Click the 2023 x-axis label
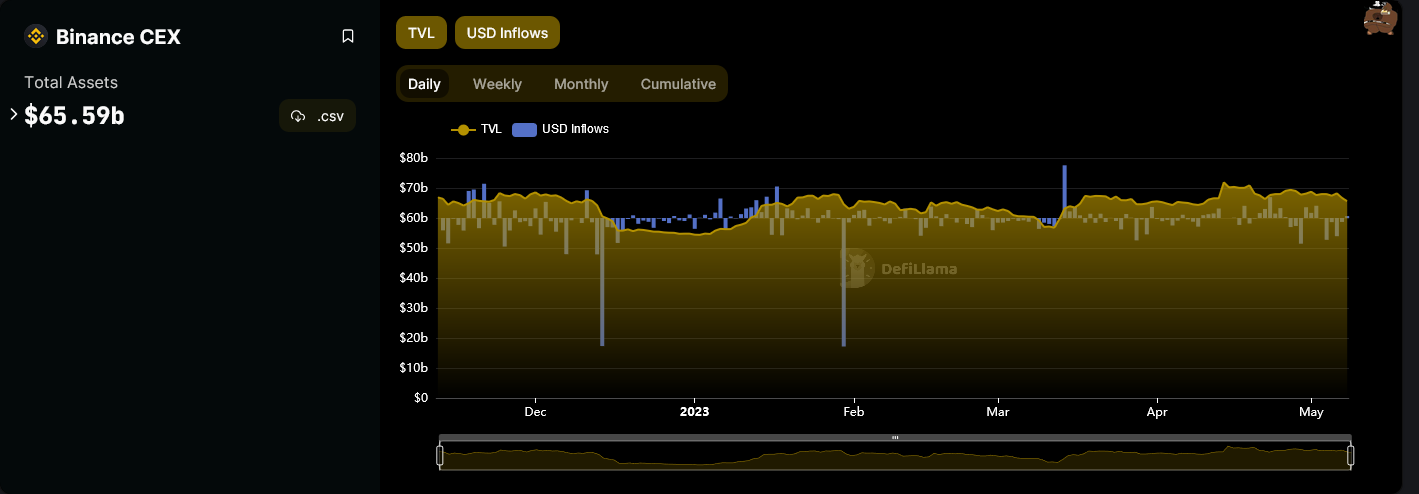This screenshot has height=494, width=1419. click(x=694, y=412)
